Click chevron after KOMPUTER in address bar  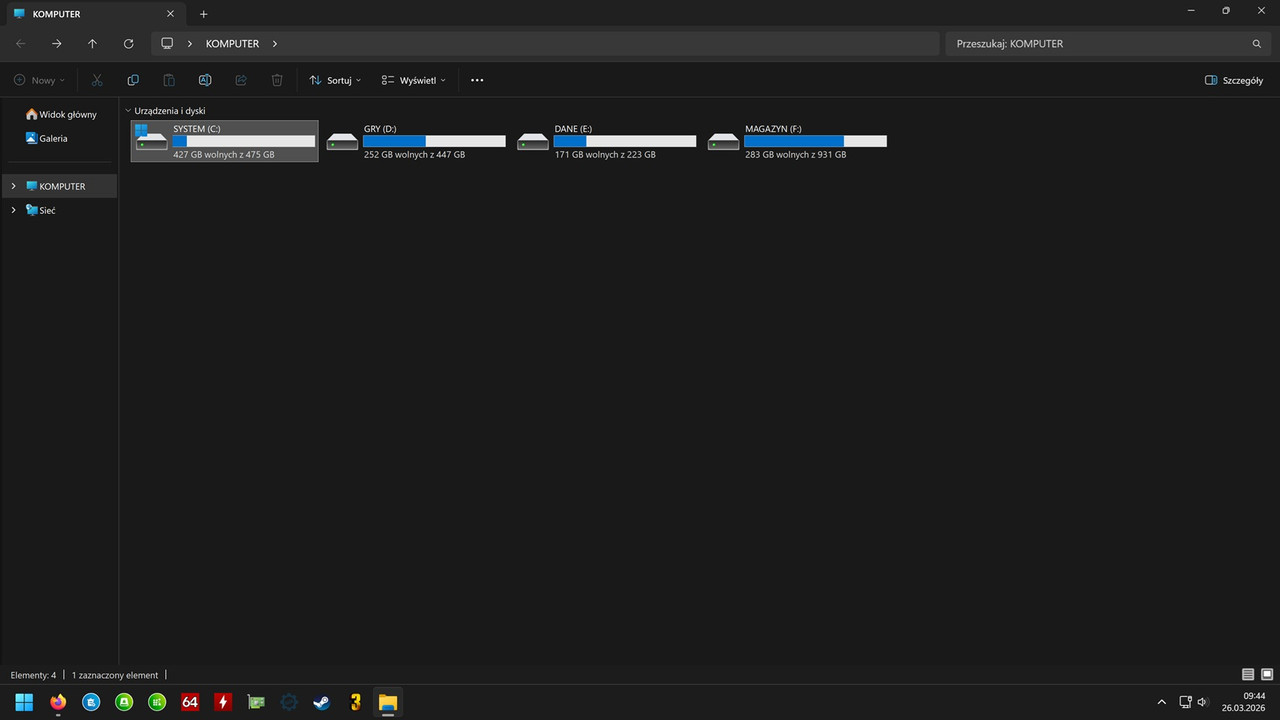[275, 44]
